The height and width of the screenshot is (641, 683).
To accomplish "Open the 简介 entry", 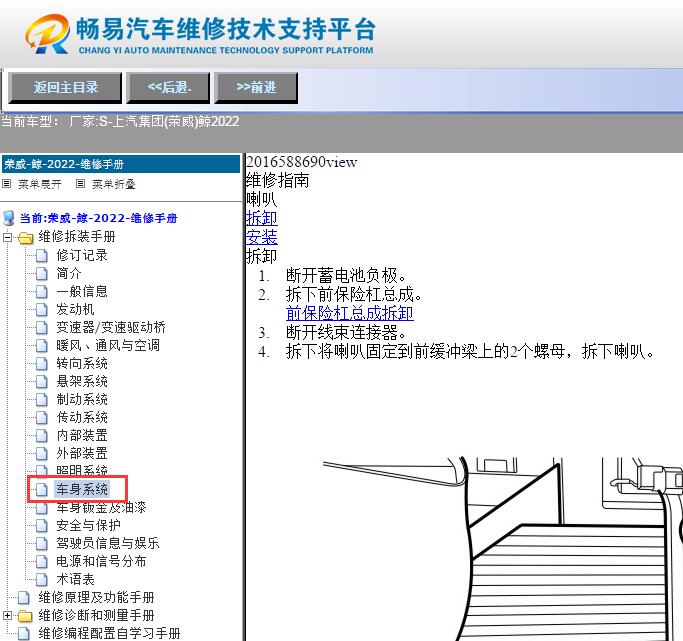I will pos(69,273).
